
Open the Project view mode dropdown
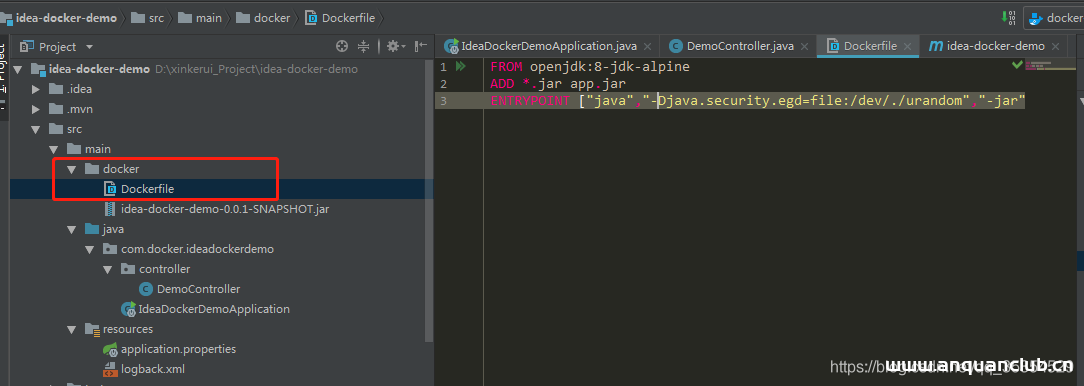click(x=89, y=47)
